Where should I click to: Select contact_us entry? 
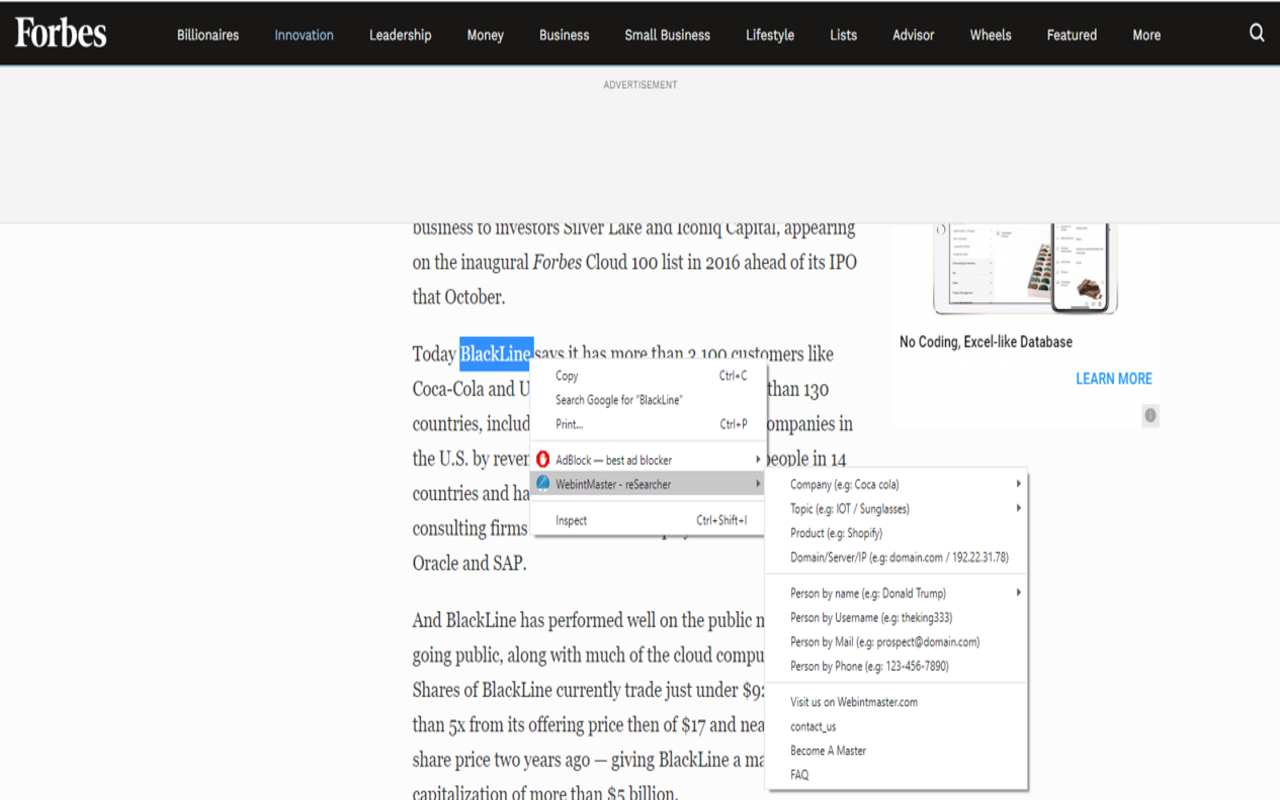pos(897,726)
